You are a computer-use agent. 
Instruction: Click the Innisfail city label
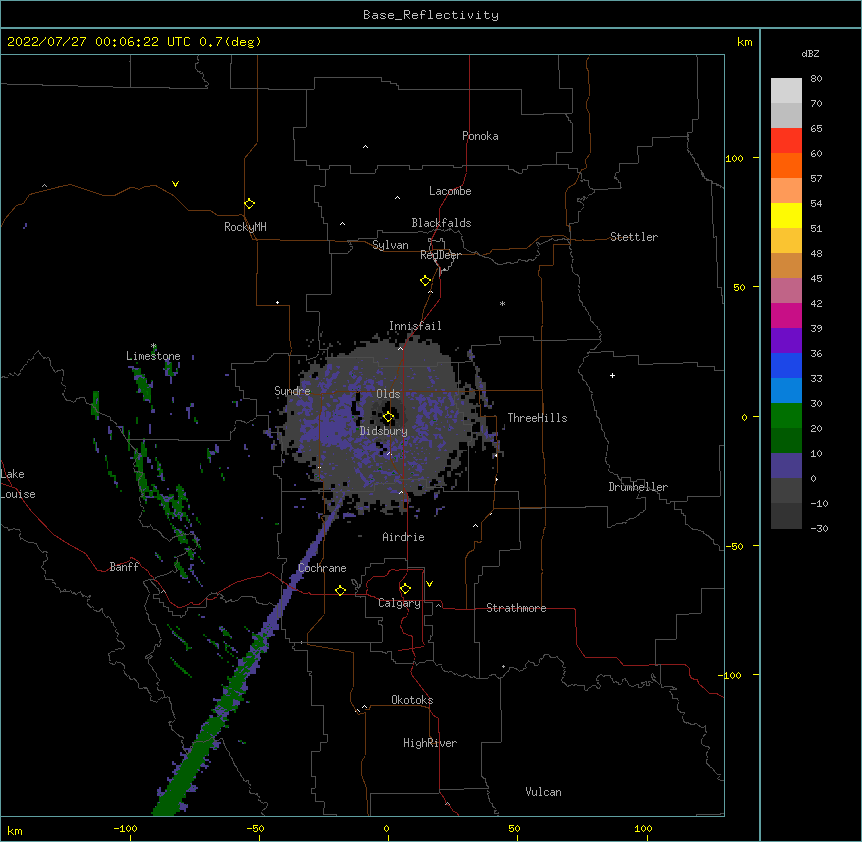click(x=415, y=326)
